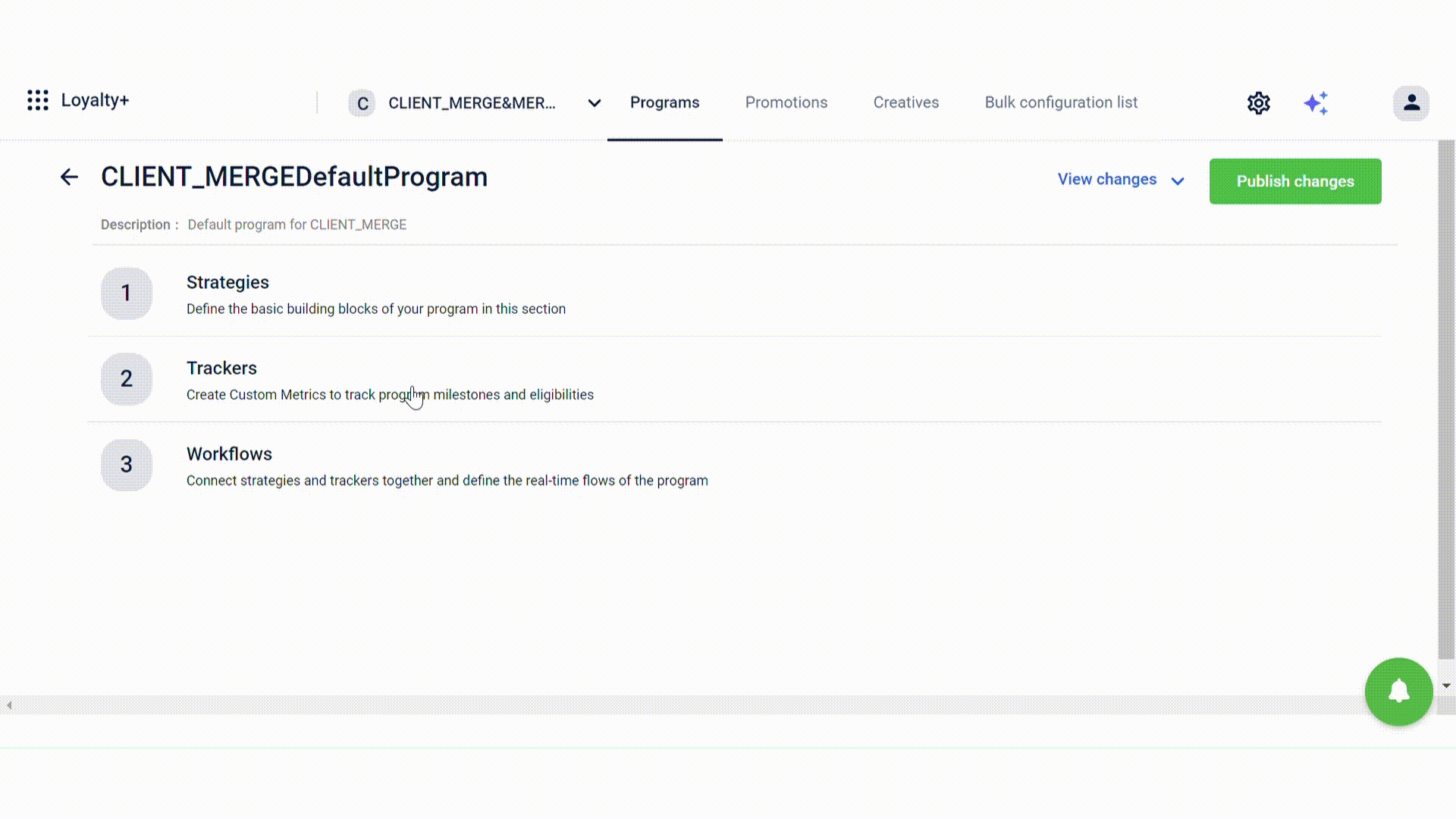This screenshot has height=819, width=1456.
Task: Click the Strategies section link
Action: click(x=227, y=281)
